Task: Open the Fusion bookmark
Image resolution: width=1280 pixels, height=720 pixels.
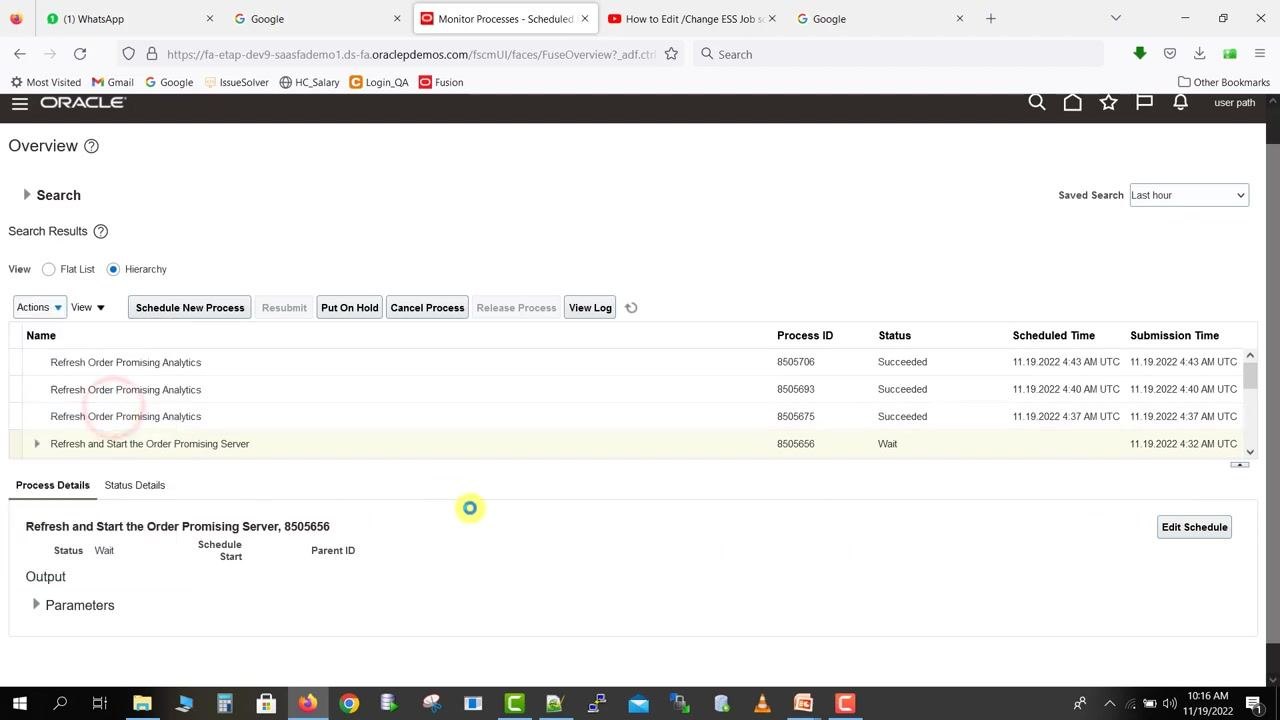Action: point(441,82)
